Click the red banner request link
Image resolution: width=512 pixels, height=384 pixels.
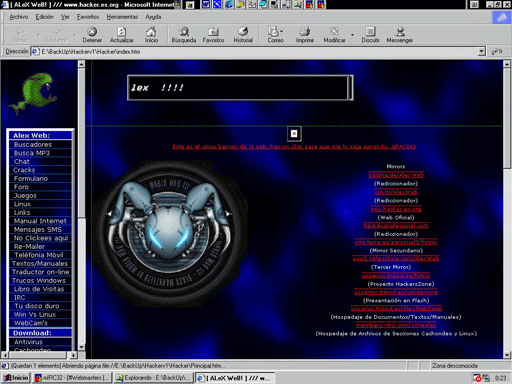(x=294, y=147)
